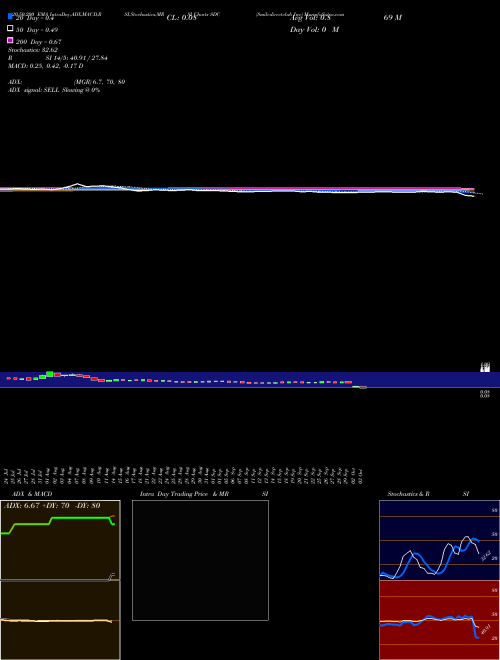Open the ADX & MACD panel title
This screenshot has height=660, width=500.
(x=32, y=494)
